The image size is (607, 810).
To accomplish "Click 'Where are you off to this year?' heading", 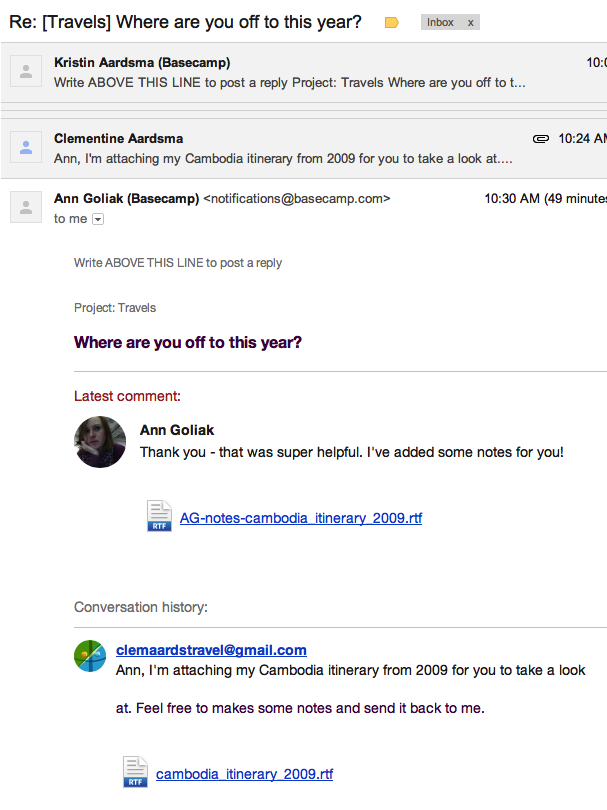I will [x=188, y=342].
